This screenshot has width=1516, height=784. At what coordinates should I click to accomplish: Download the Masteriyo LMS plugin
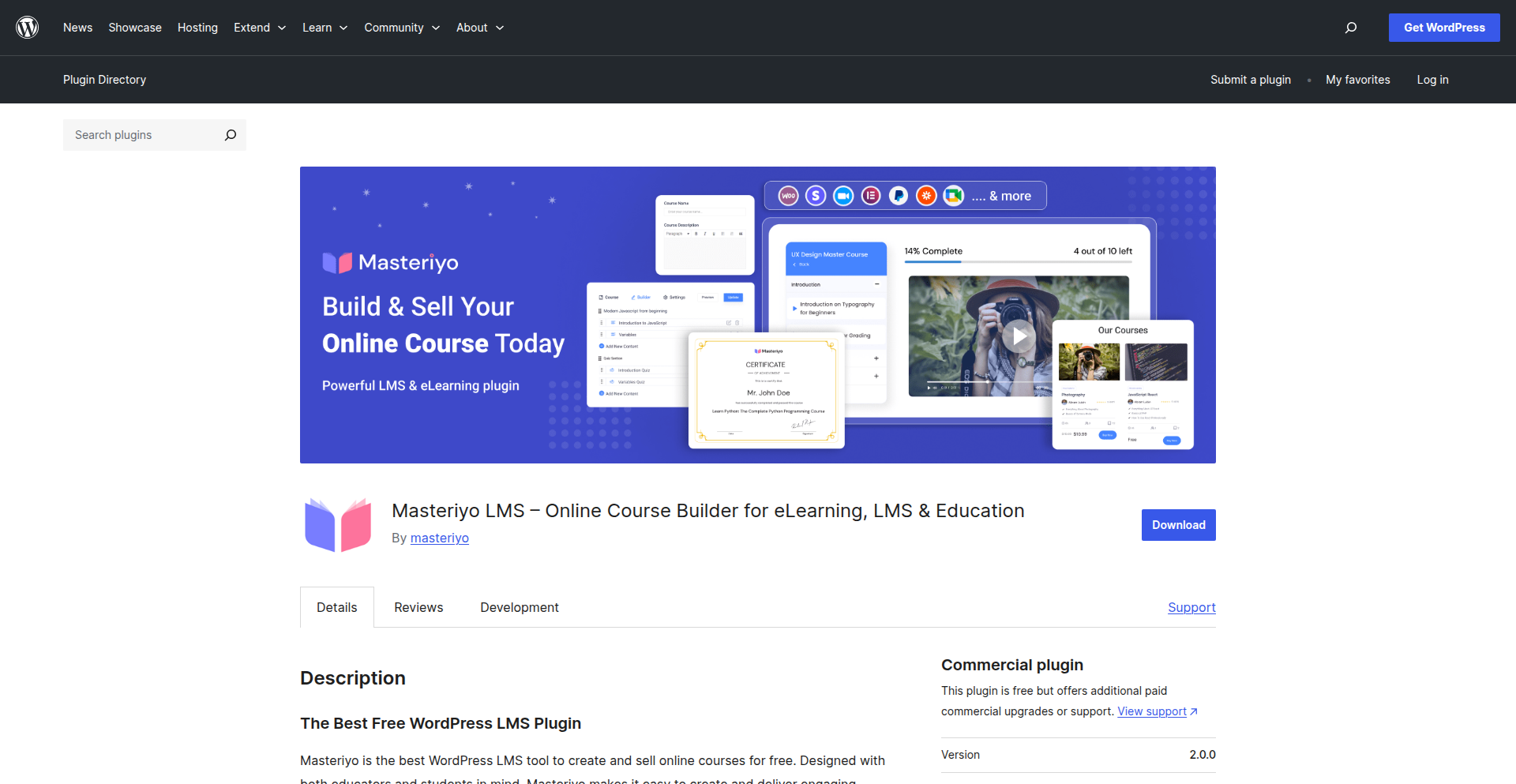pyautogui.click(x=1178, y=525)
